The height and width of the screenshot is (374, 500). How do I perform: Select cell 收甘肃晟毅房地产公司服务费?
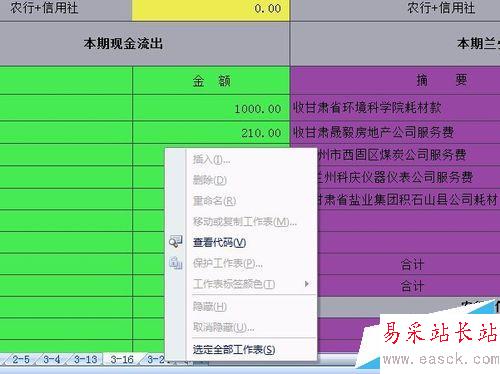click(x=395, y=132)
